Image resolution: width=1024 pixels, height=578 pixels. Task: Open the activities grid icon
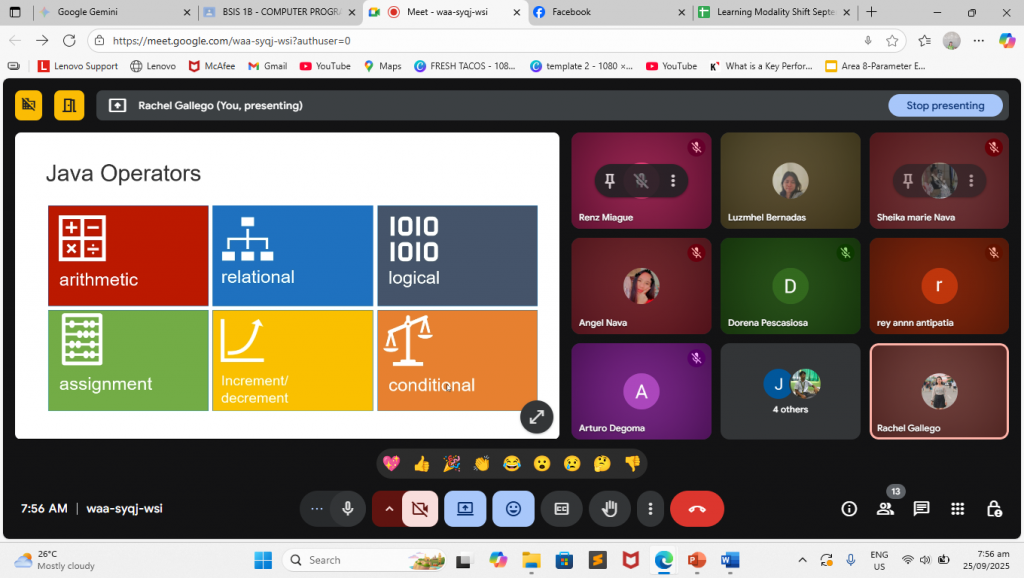click(x=957, y=508)
